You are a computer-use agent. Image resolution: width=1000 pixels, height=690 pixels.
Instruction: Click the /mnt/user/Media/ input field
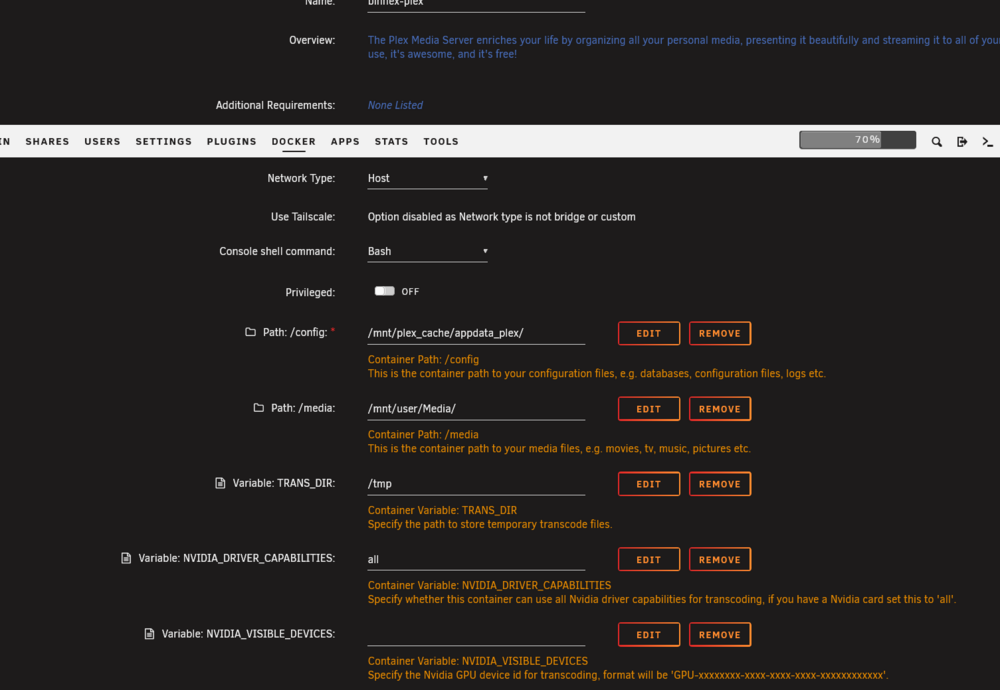click(x=476, y=408)
